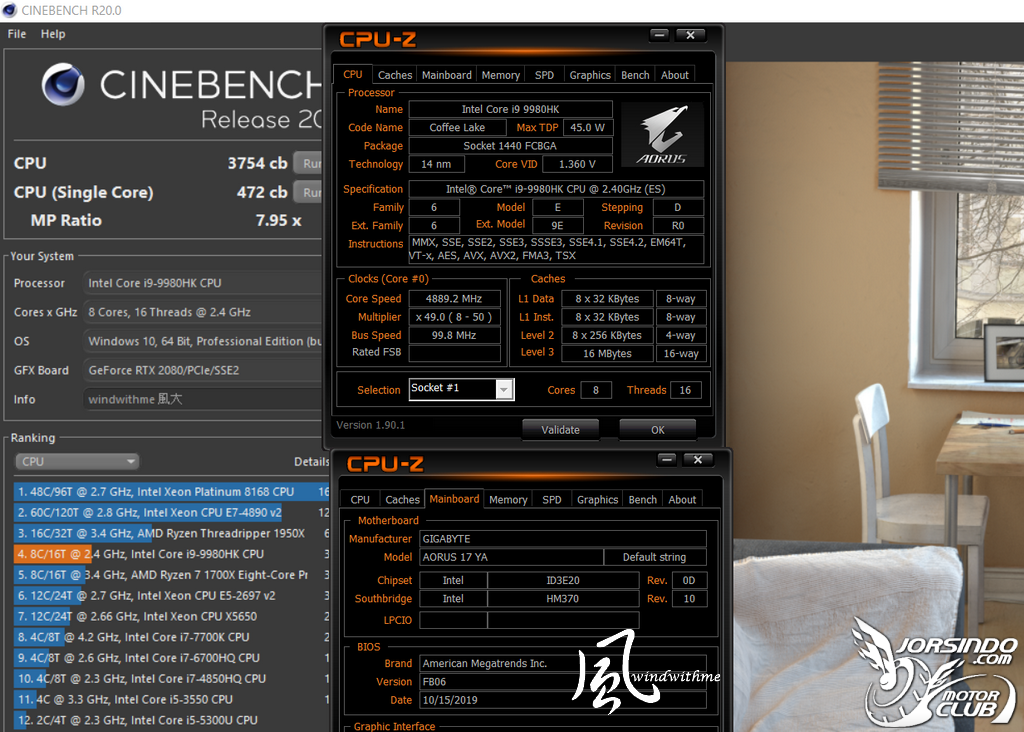
Task: Switch to SPD tab in lower CPU-Z
Action: click(x=552, y=500)
